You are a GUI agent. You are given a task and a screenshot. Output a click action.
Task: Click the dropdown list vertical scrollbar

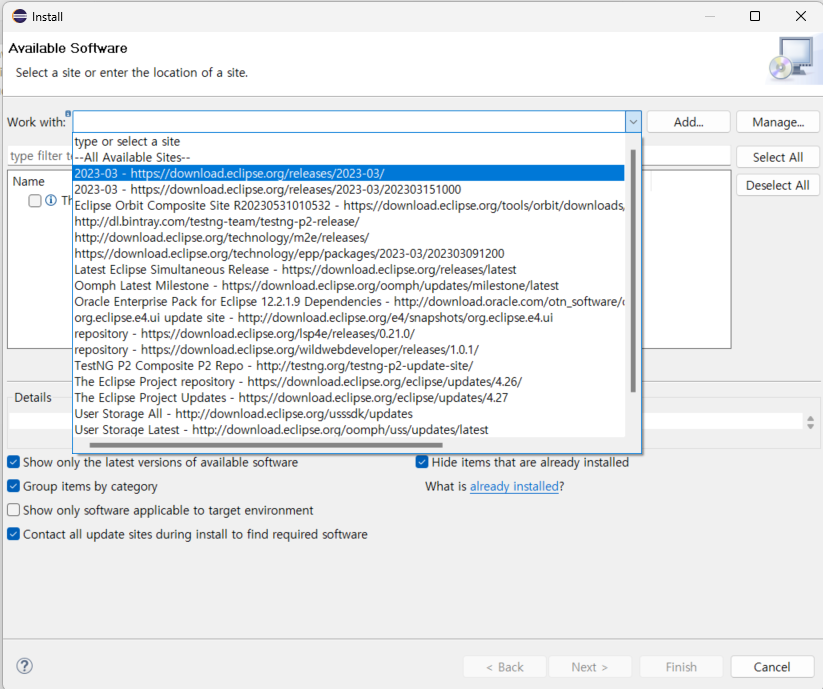(633, 271)
